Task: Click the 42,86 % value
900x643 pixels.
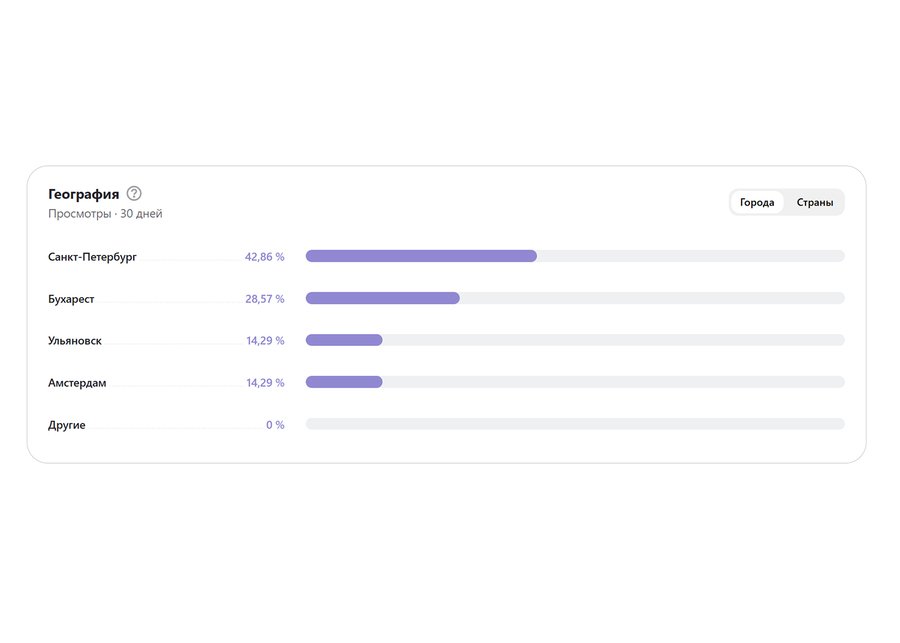Action: 264,257
